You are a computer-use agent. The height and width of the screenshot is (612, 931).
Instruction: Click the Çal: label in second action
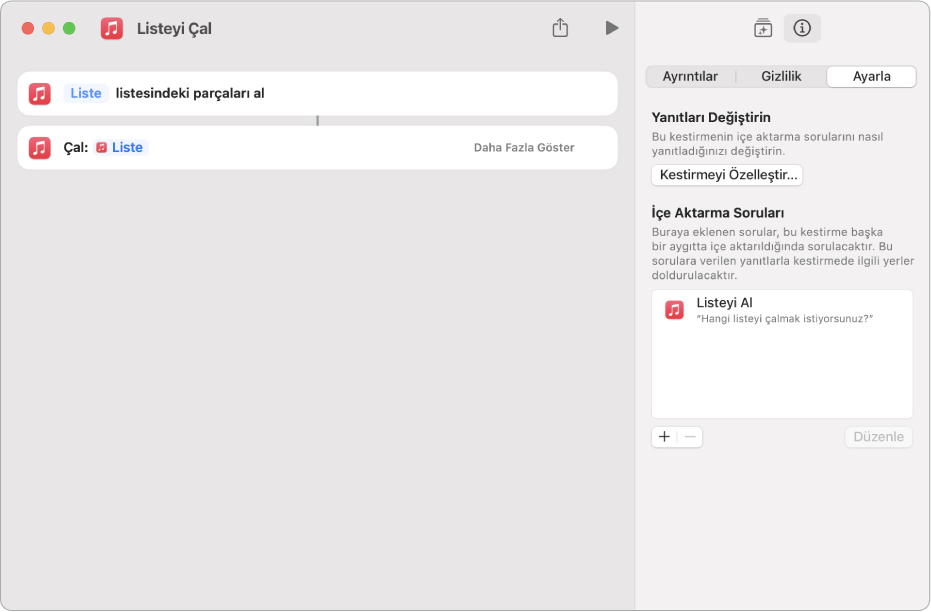tap(76, 148)
